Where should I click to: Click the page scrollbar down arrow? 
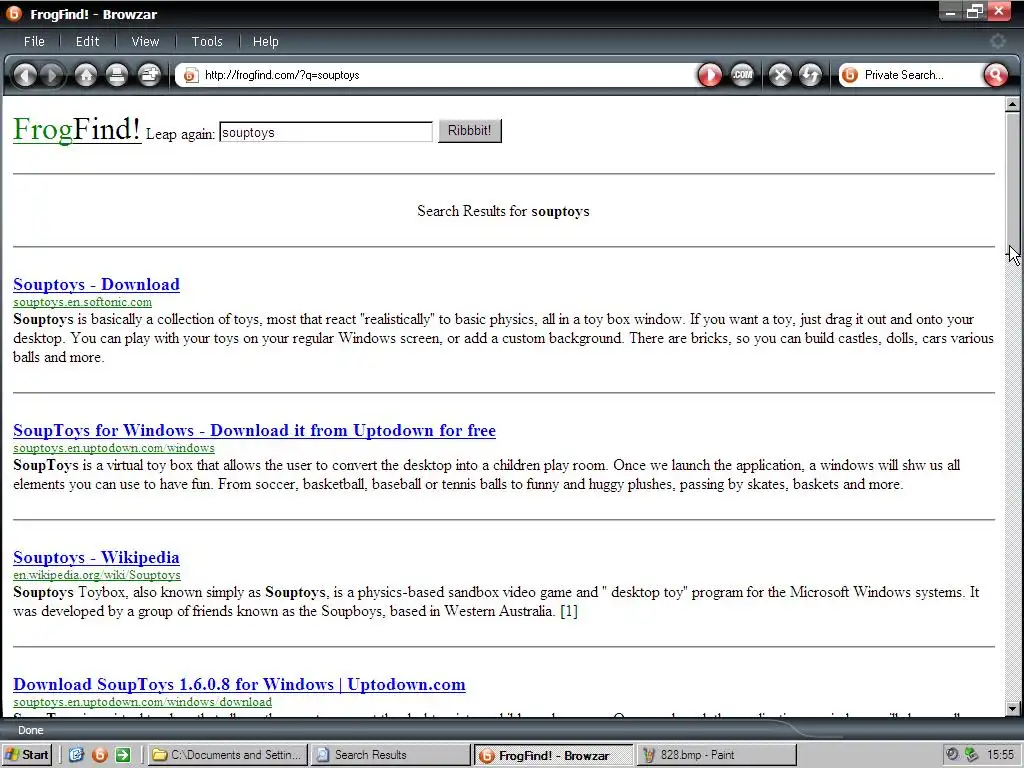[x=1012, y=708]
